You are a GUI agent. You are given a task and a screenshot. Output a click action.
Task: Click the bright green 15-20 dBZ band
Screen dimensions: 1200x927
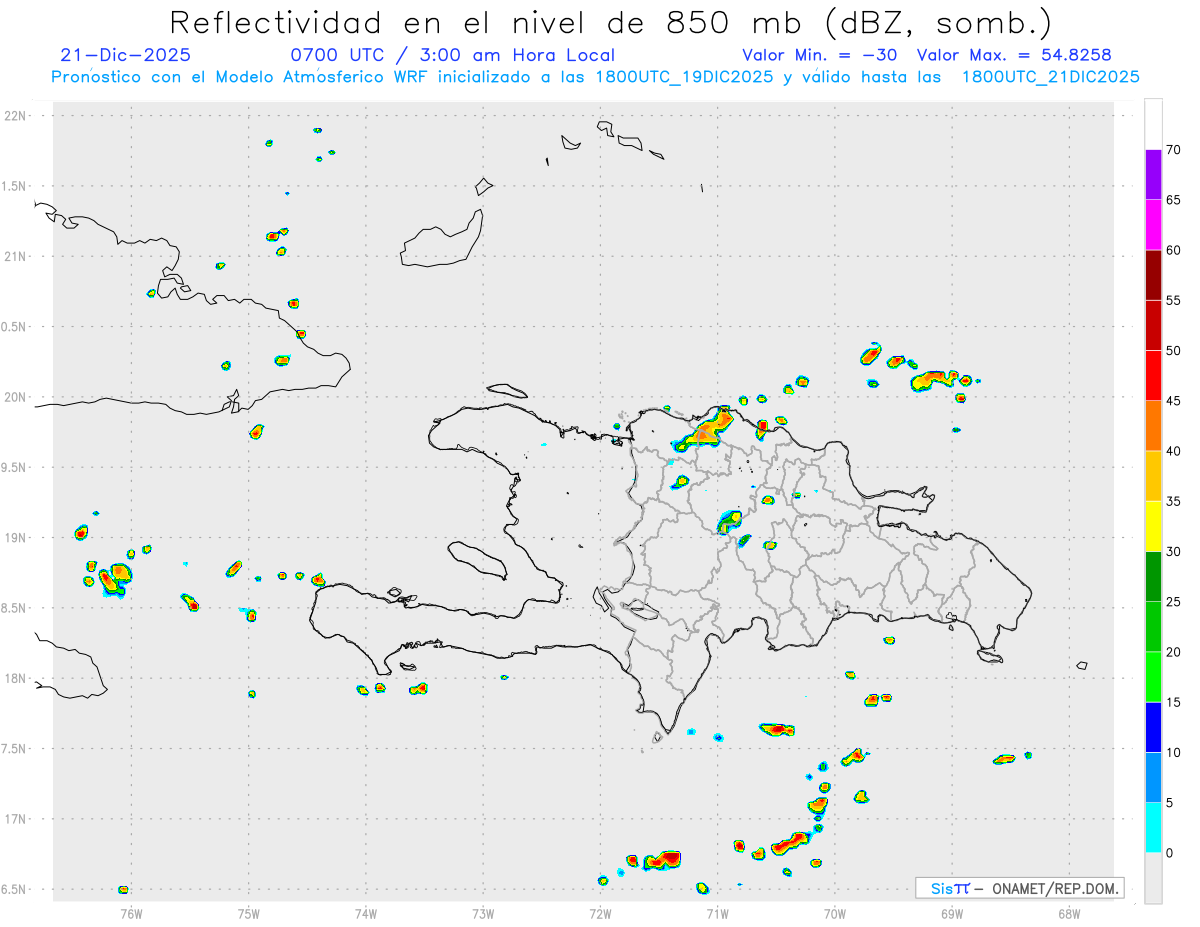tap(1153, 677)
